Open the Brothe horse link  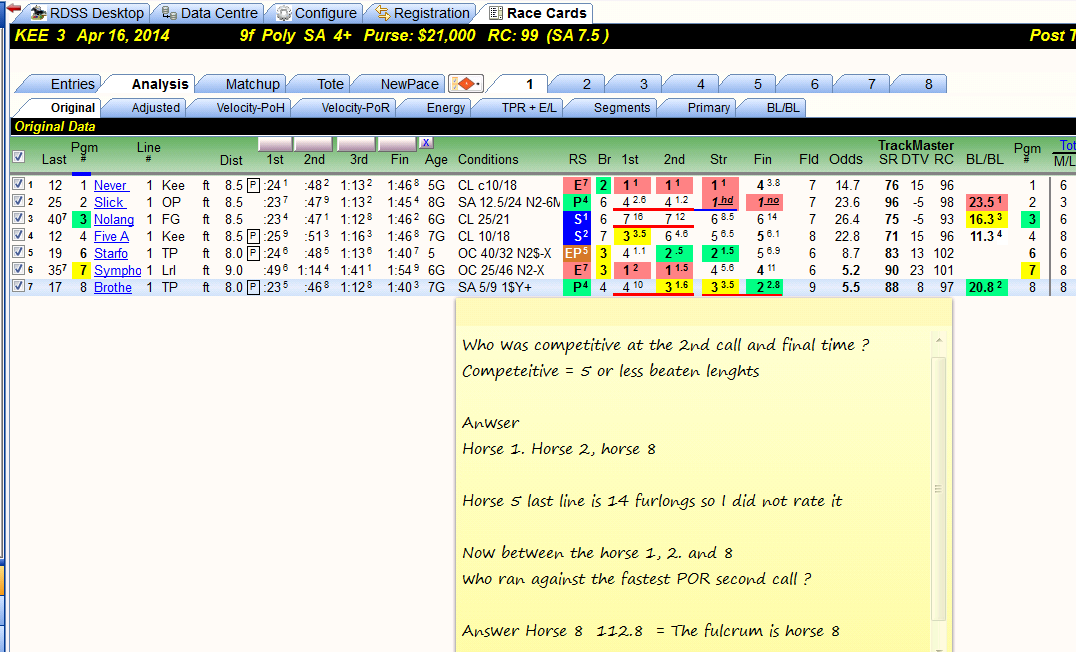click(113, 288)
